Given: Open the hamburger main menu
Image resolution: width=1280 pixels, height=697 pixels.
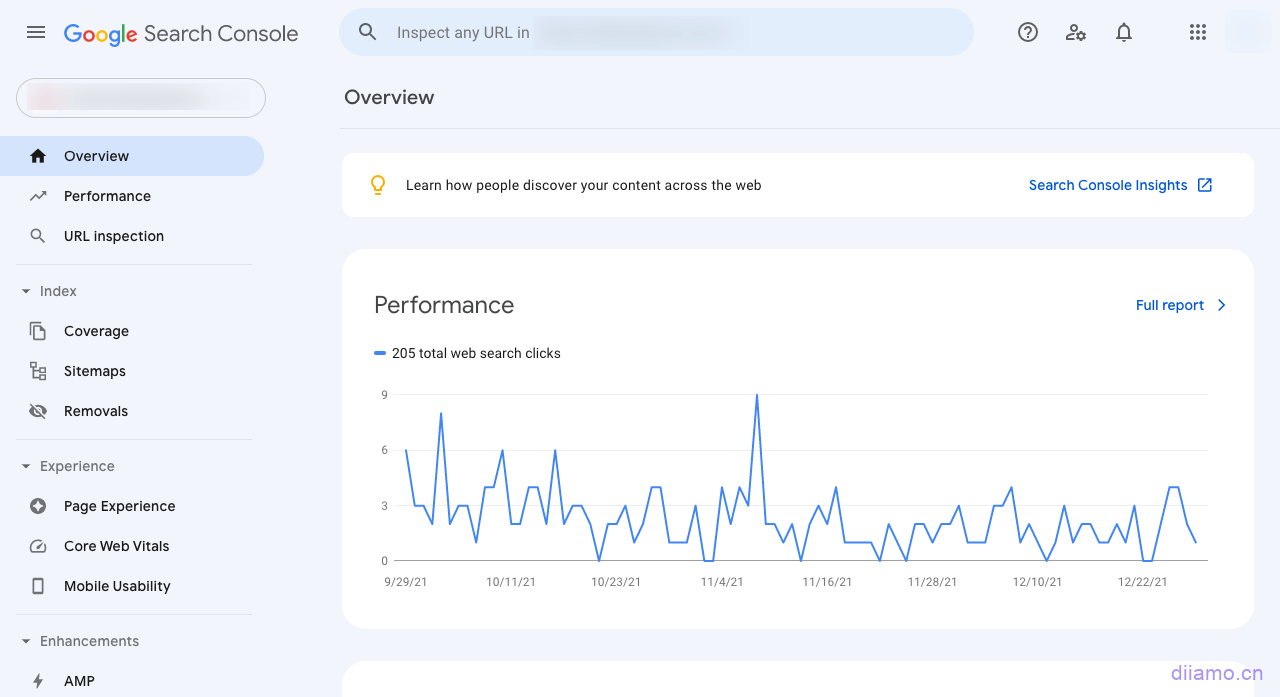Looking at the screenshot, I should pyautogui.click(x=36, y=32).
